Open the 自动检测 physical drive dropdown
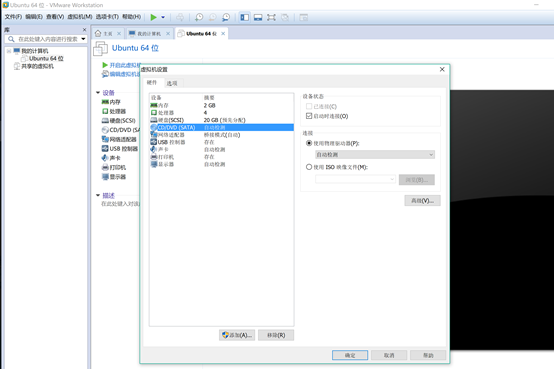Screen dimensions: 554x369 click(x=375, y=154)
